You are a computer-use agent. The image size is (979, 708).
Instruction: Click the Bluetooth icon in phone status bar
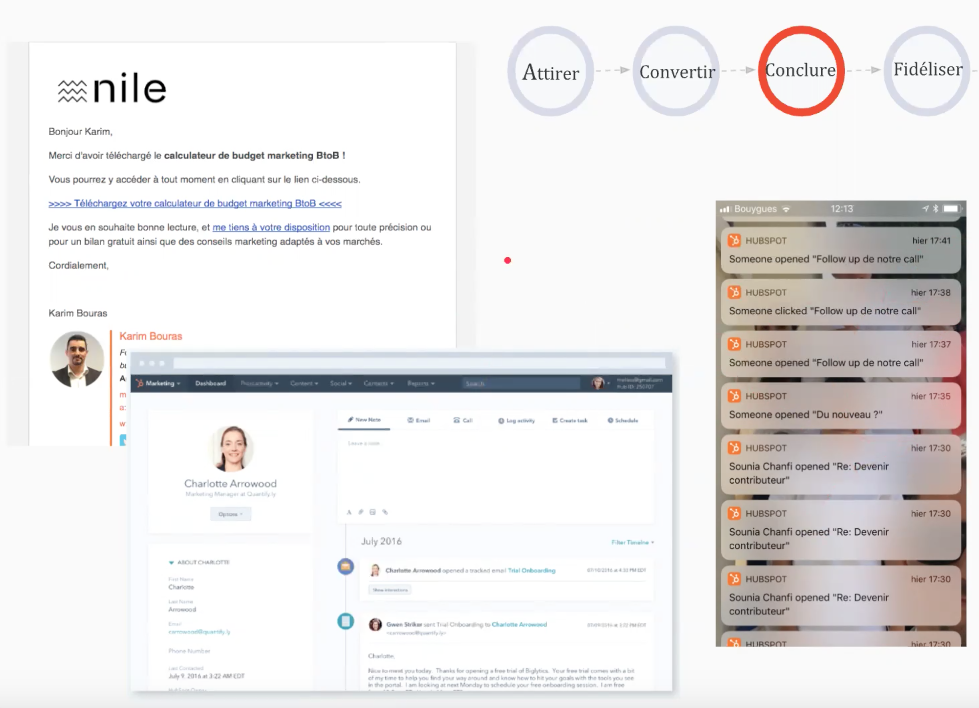[x=935, y=209]
